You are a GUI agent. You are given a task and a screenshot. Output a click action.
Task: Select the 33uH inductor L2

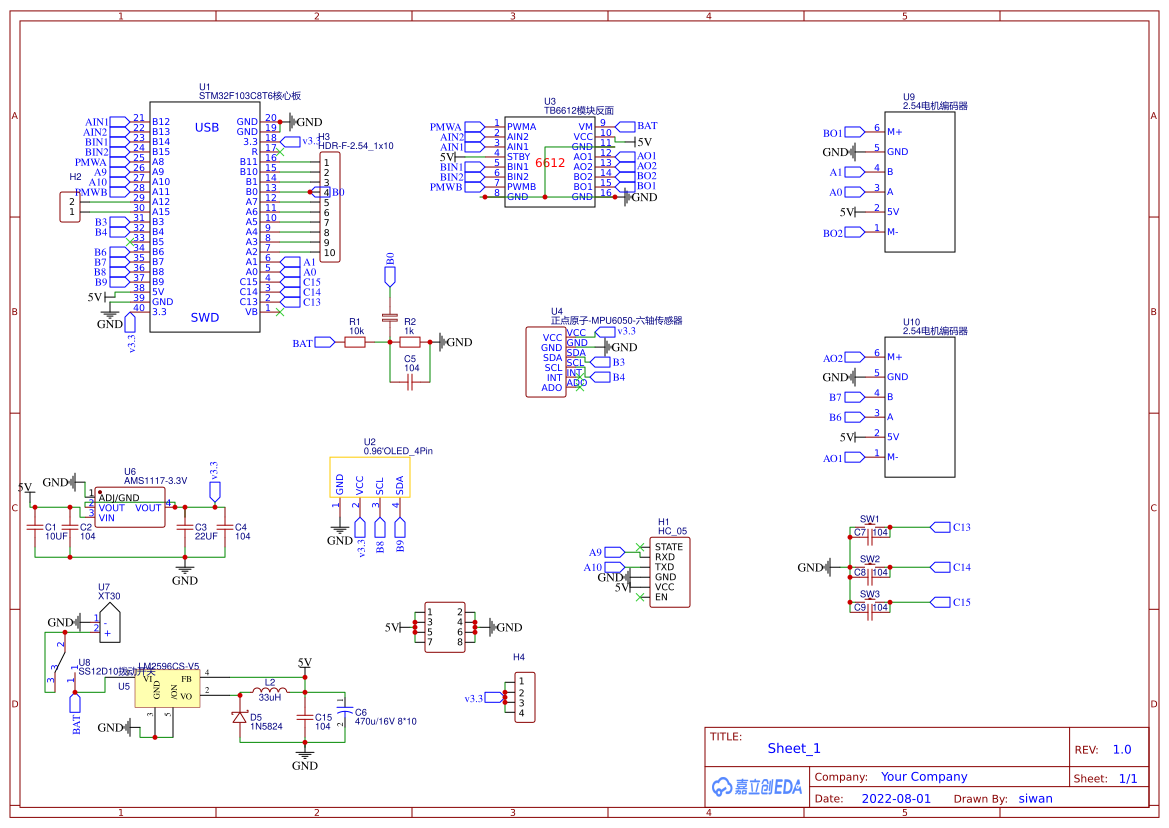point(268,690)
